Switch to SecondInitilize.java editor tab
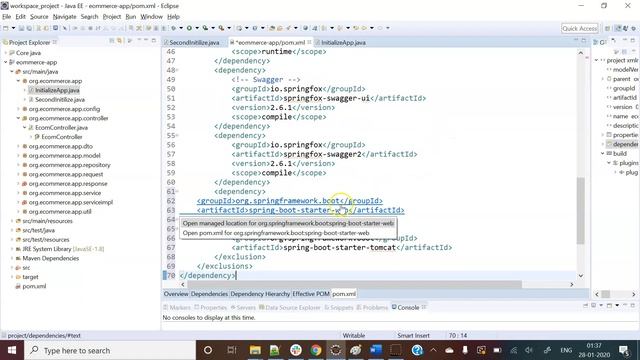Screen dimensions: 640x360 pyautogui.click(x=194, y=42)
